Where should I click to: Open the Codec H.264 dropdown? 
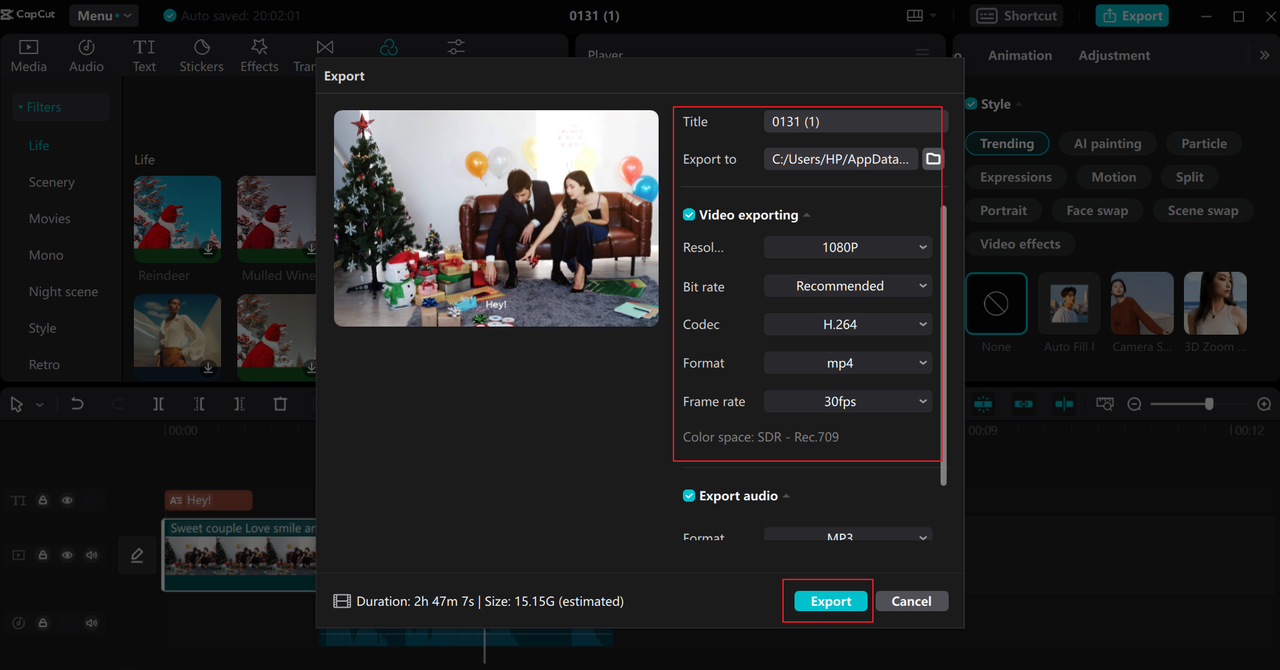click(x=848, y=324)
